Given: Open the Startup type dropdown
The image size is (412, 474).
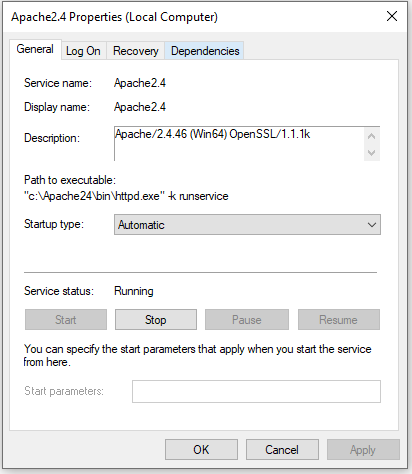Looking at the screenshot, I should coord(247,225).
